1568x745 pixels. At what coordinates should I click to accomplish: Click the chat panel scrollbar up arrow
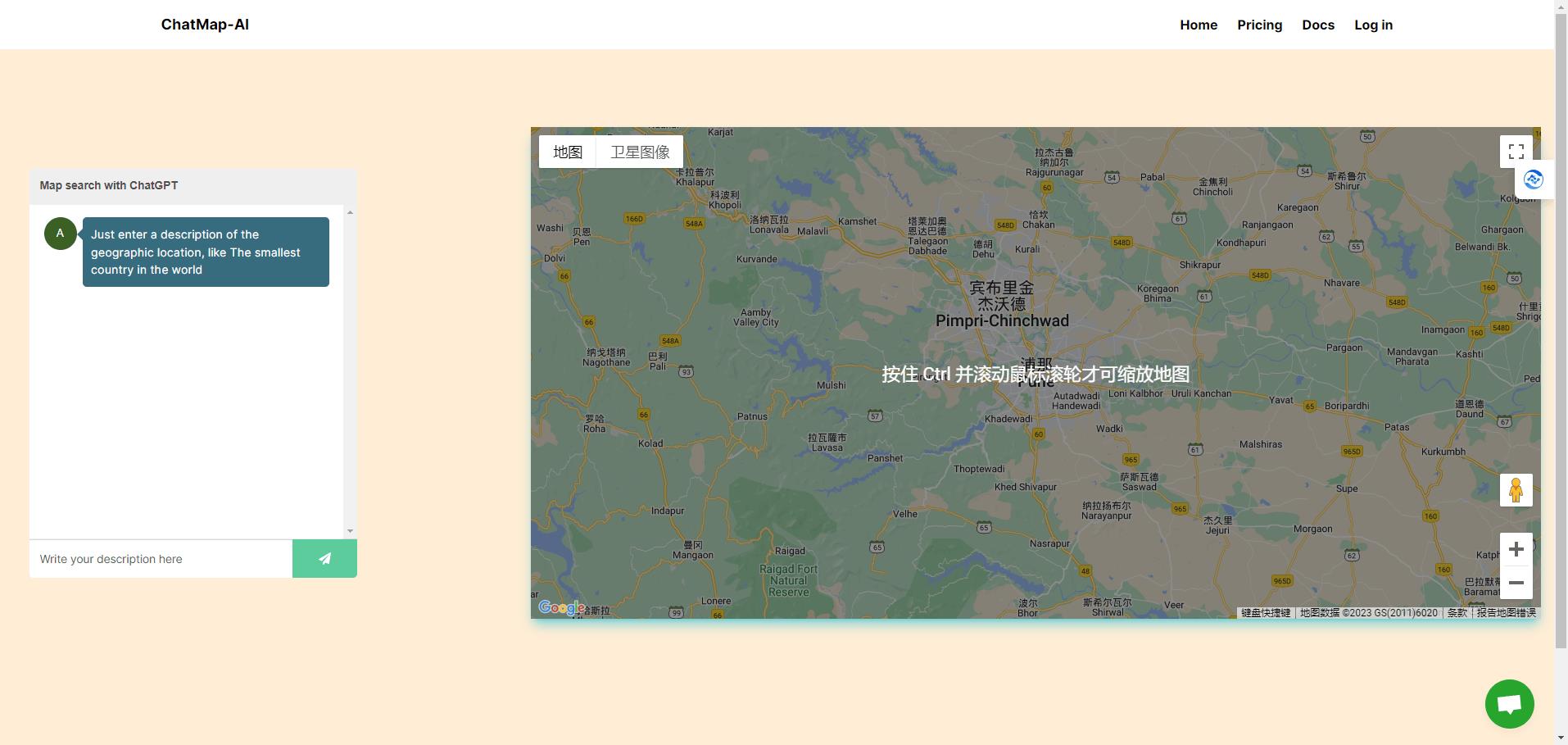350,211
